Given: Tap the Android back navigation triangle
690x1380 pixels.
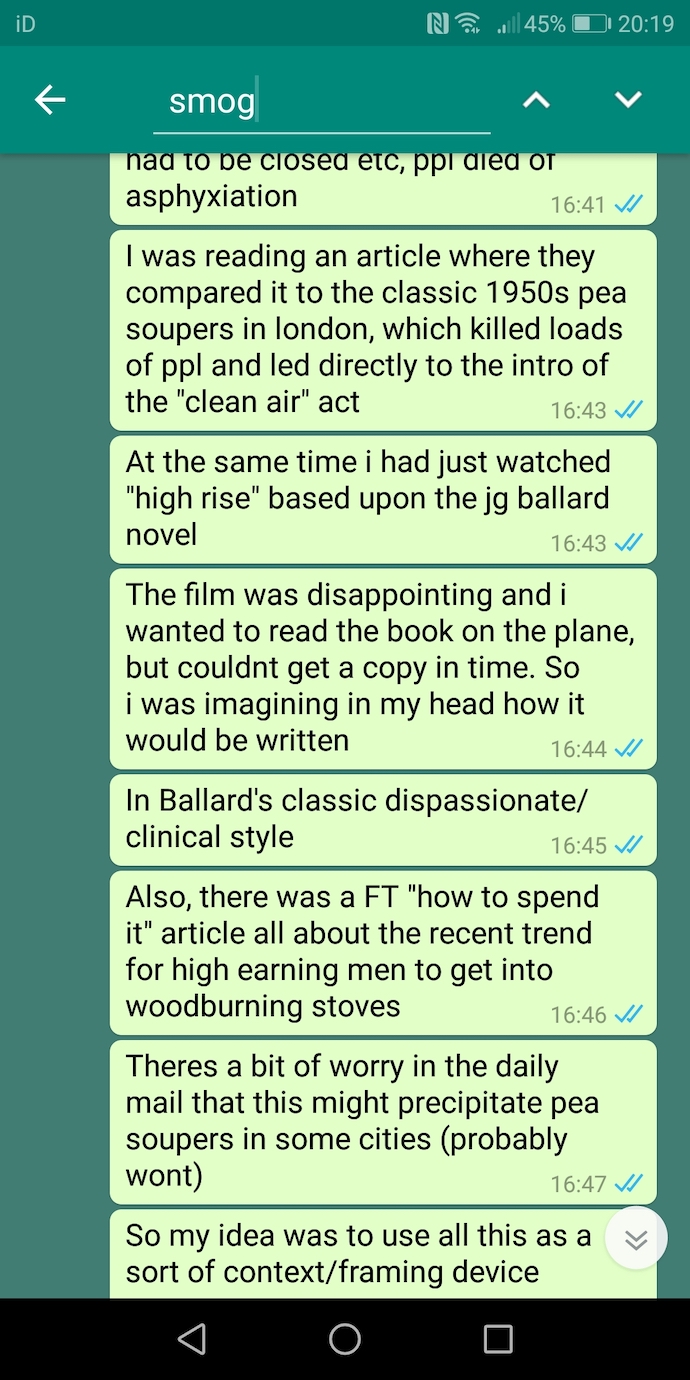Looking at the screenshot, I should point(191,1339).
